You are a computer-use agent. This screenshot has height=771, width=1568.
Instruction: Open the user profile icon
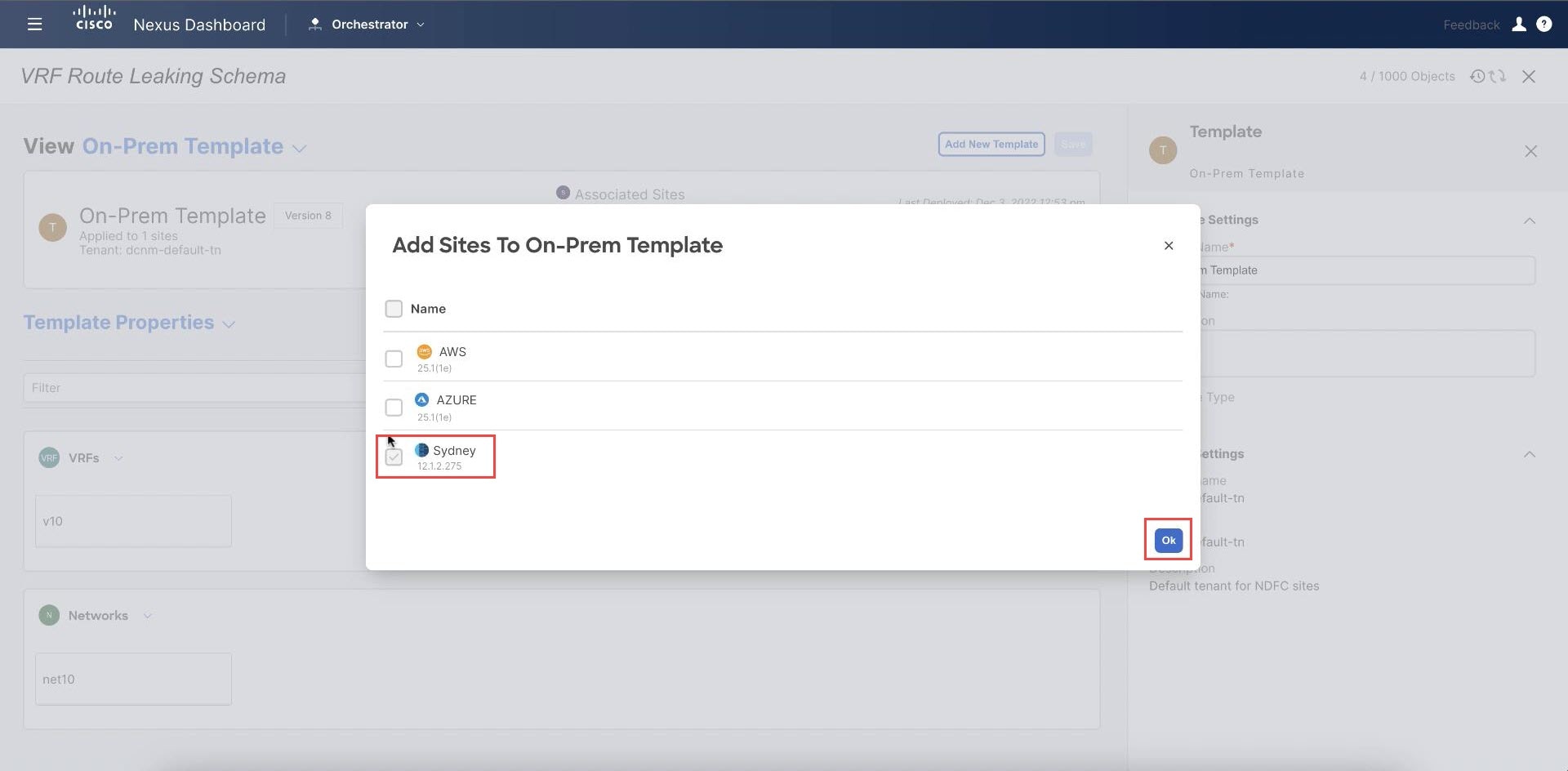(x=1519, y=25)
